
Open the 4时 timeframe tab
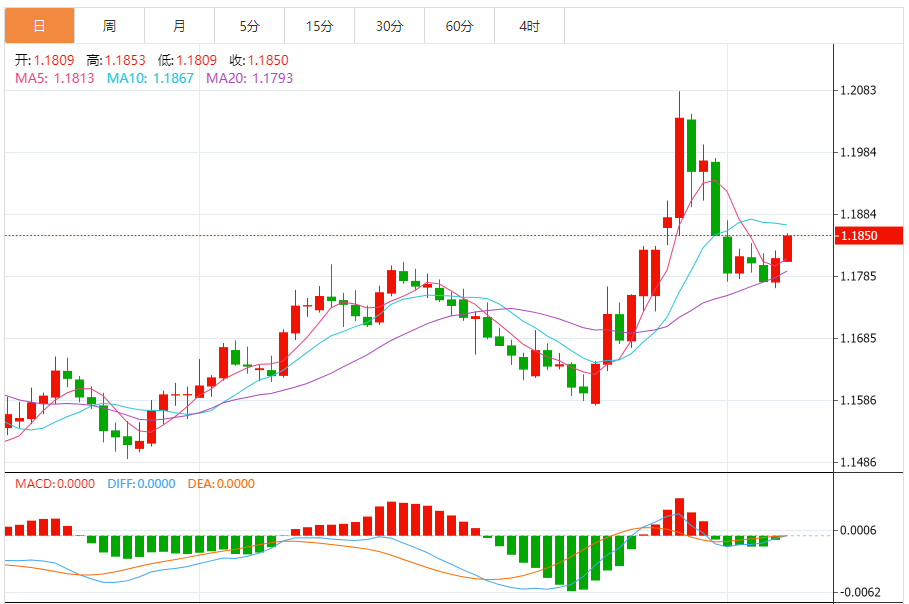[x=529, y=26]
